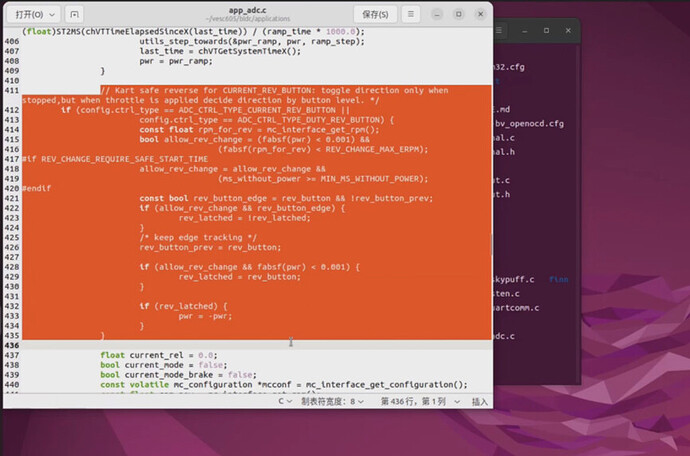Maximize the background terminal window
This screenshot has height=456, width=690.
point(546,30)
